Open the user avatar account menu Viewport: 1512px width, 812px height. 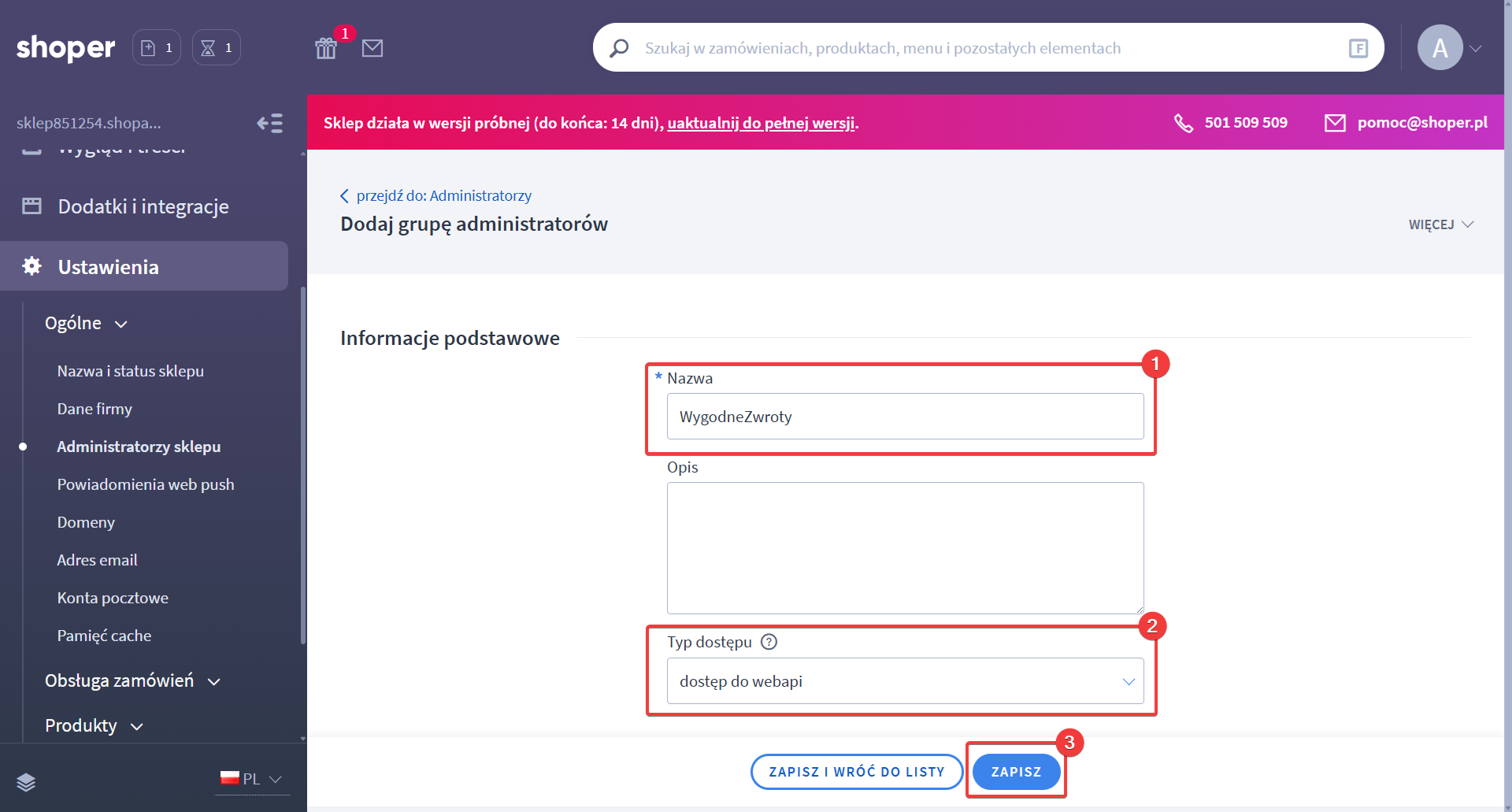pos(1449,48)
